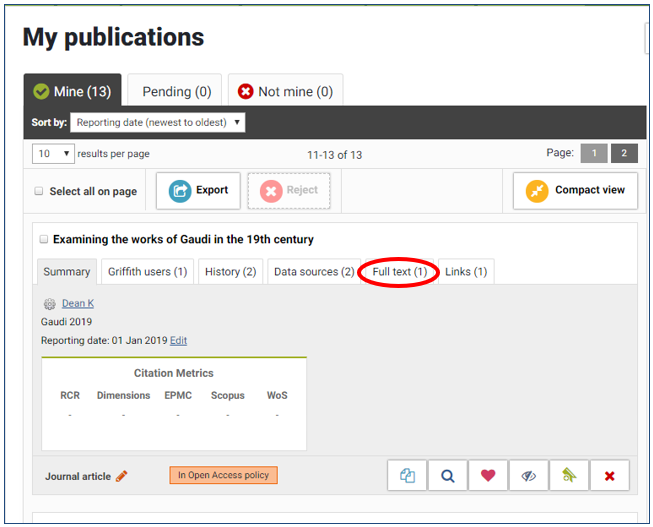Viewport: 653px width, 527px height.
Task: Click the red X remove publication button
Action: [x=609, y=476]
